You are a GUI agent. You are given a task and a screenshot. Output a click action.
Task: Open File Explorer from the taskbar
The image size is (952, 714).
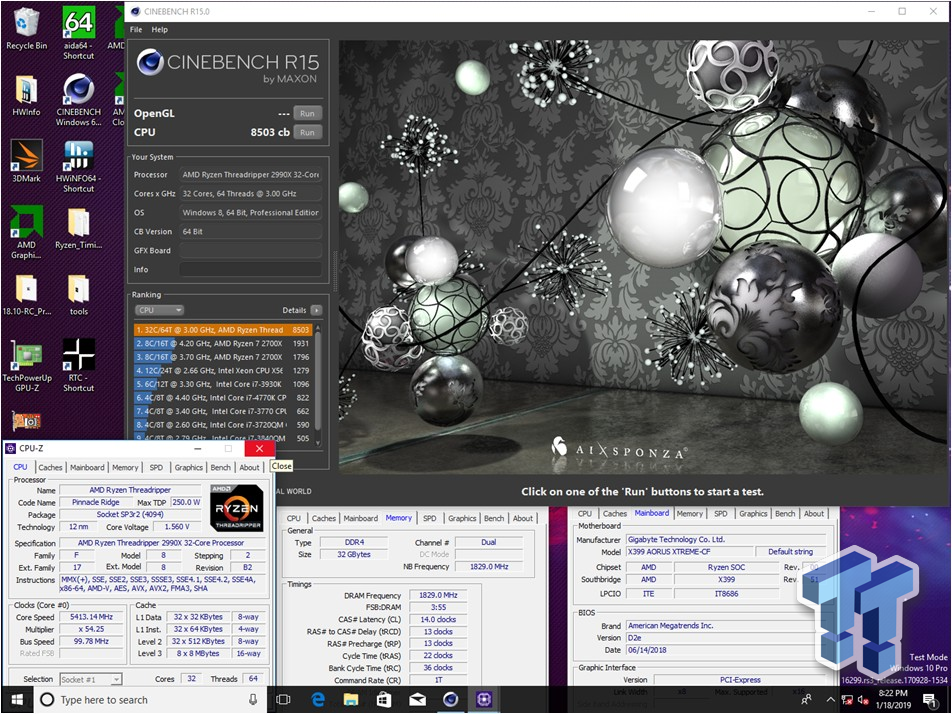351,699
